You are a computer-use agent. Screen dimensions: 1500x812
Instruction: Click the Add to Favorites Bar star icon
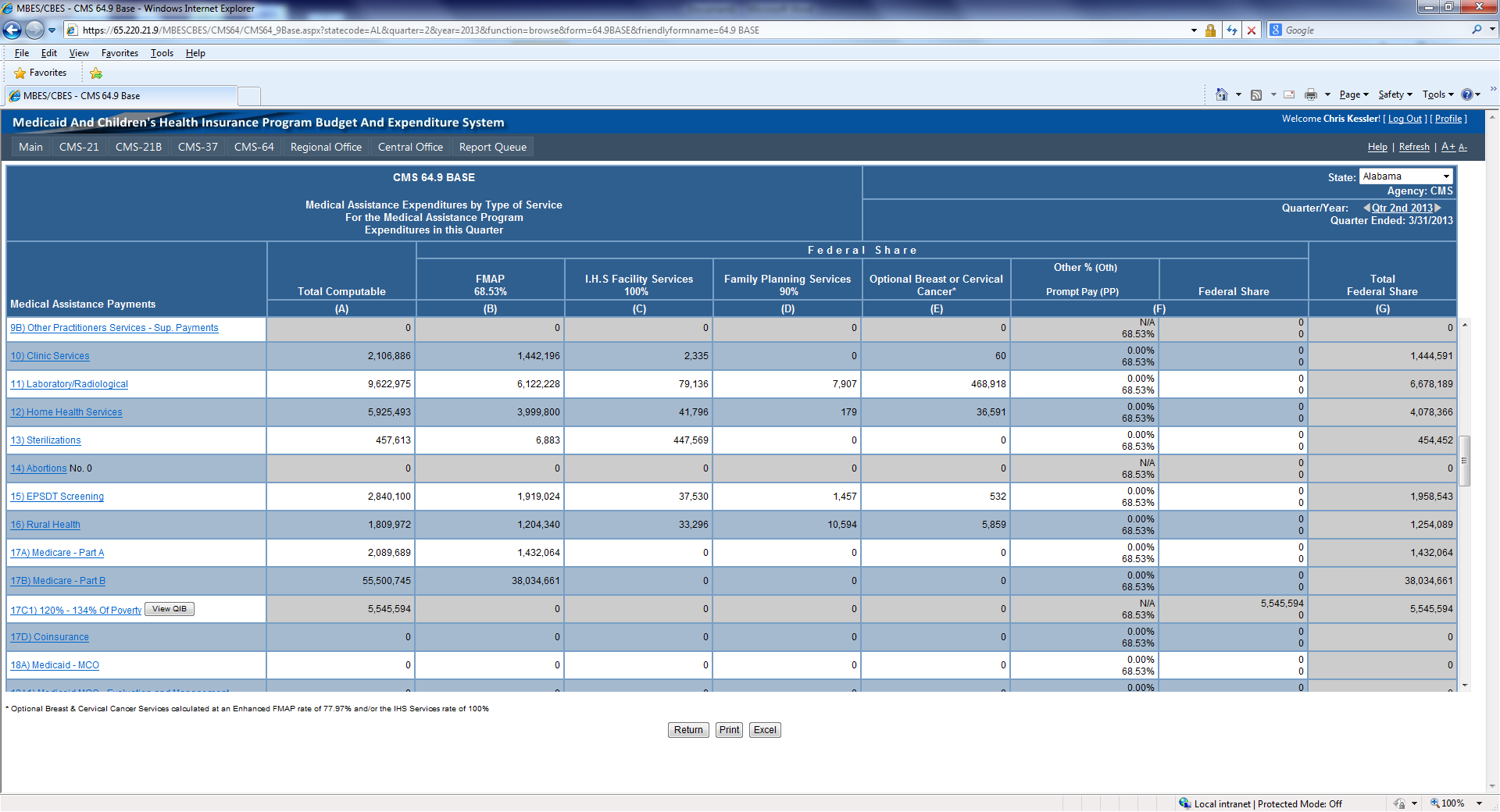pyautogui.click(x=96, y=73)
